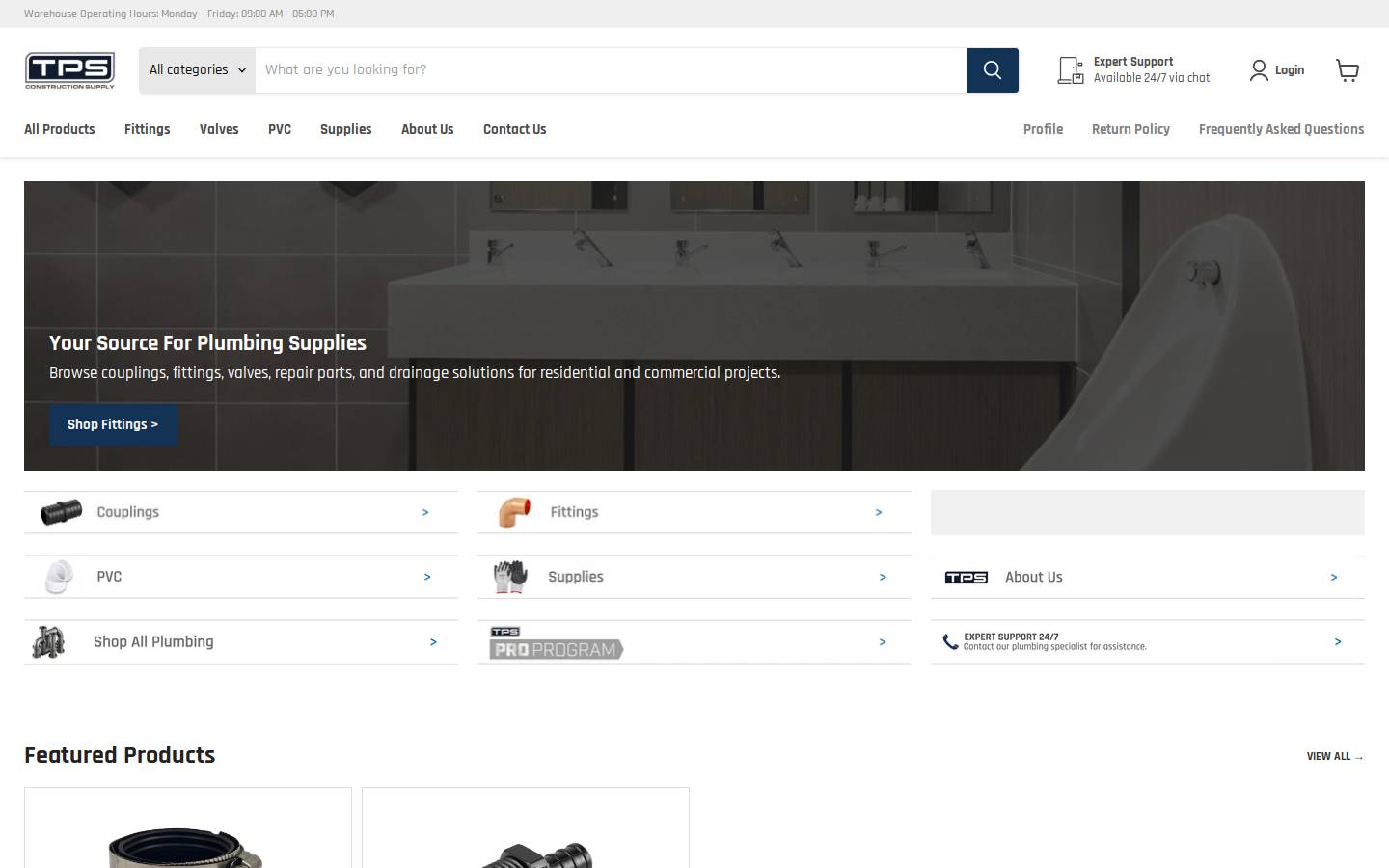Click the arrow on Pro Program row
The image size is (1389, 868).
(883, 642)
